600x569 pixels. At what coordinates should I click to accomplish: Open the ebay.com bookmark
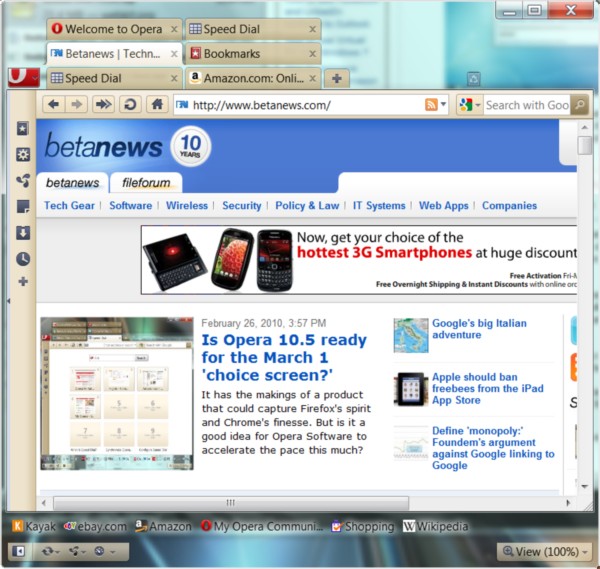coord(95,527)
